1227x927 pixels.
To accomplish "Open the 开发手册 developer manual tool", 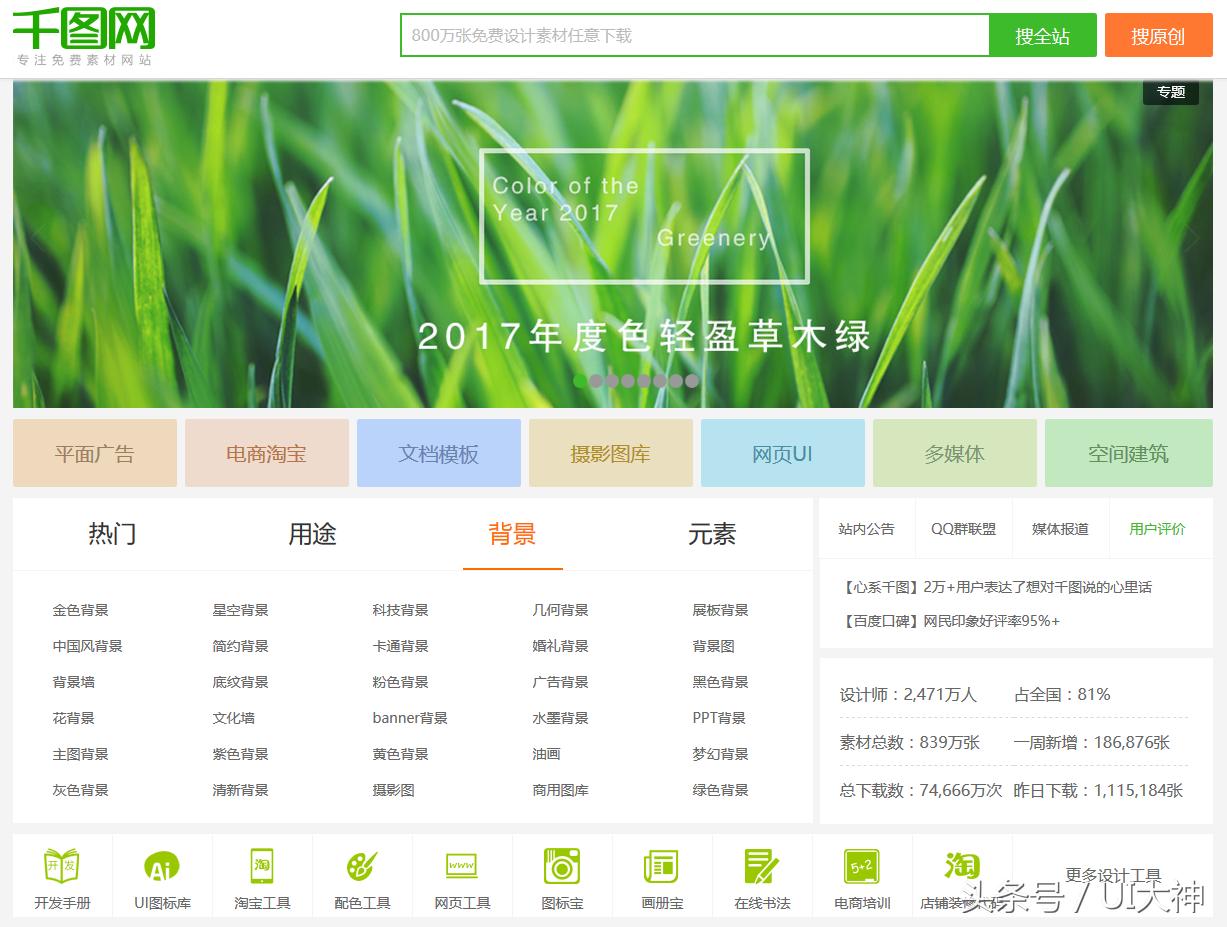I will coord(60,875).
